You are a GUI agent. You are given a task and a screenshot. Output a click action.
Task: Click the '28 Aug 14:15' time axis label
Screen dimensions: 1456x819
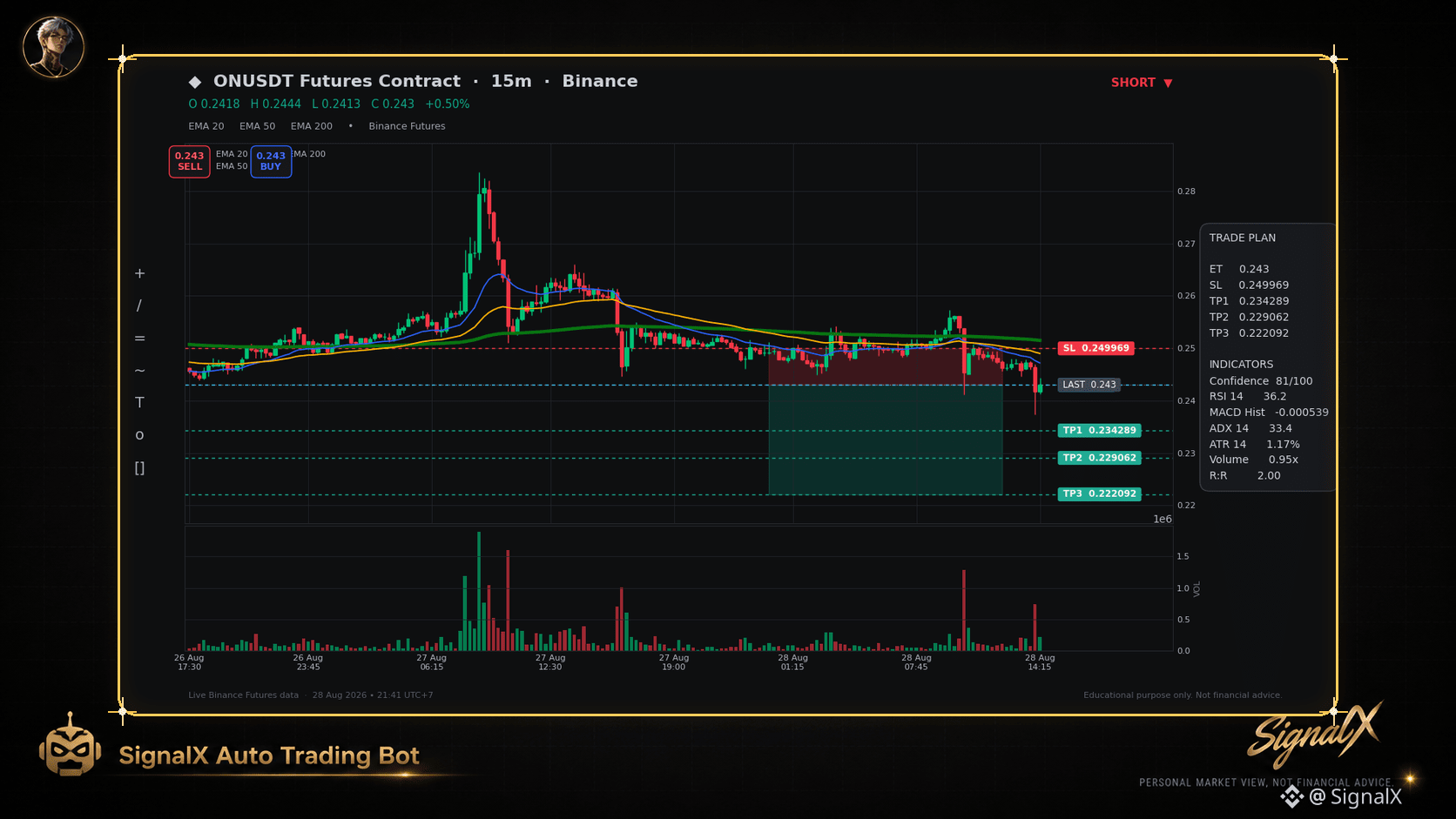(x=1040, y=662)
